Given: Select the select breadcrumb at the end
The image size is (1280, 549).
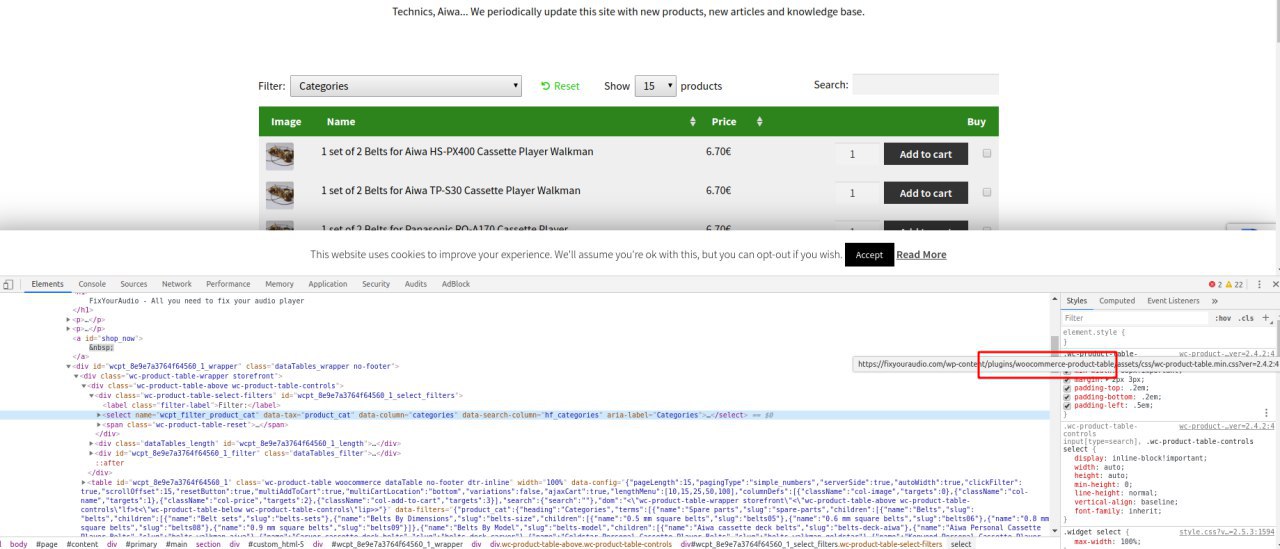Looking at the screenshot, I should (x=961, y=544).
